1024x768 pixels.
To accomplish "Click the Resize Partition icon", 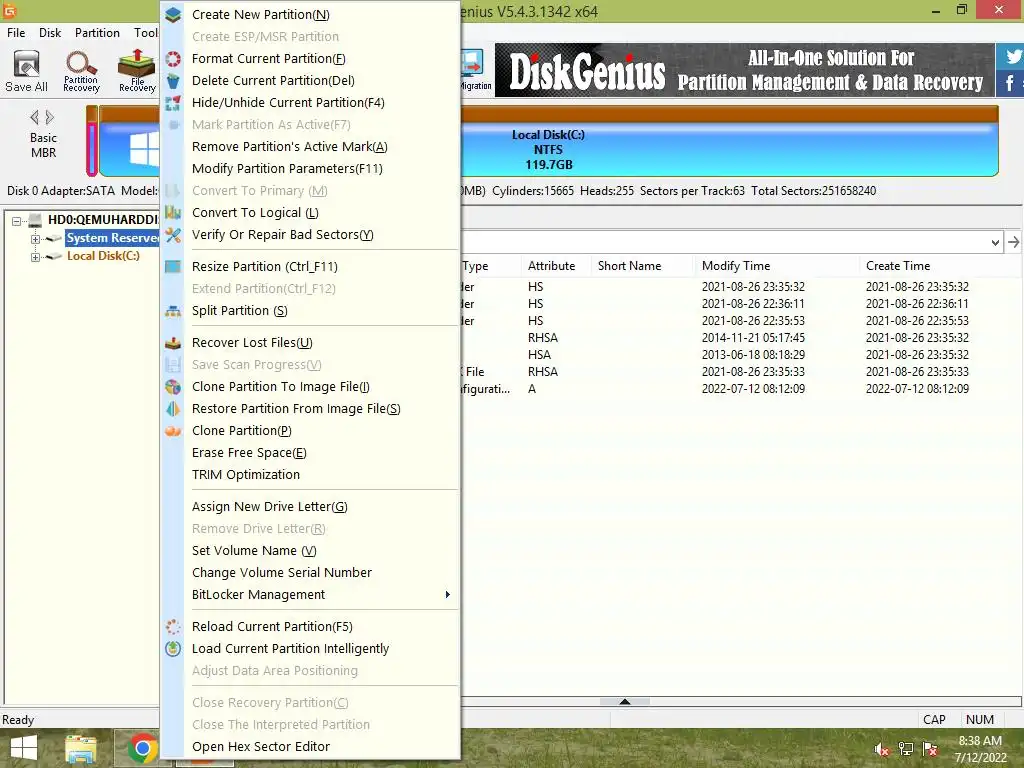I will pyautogui.click(x=173, y=266).
